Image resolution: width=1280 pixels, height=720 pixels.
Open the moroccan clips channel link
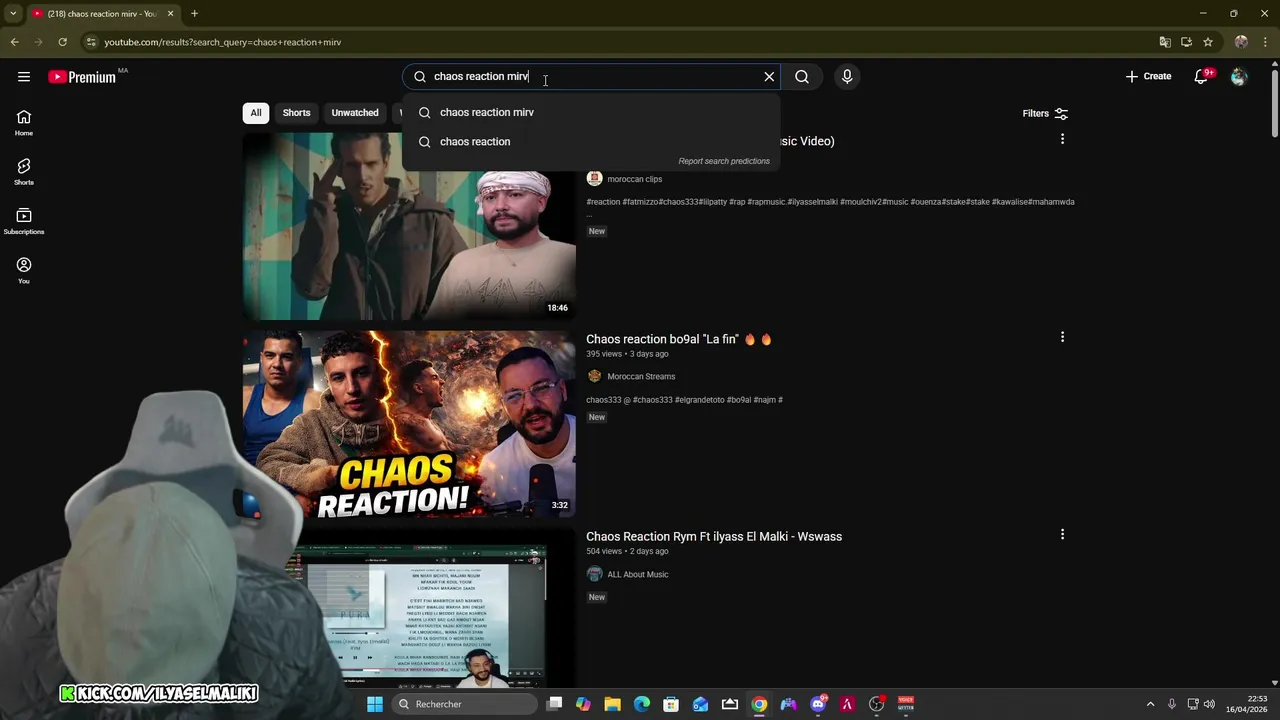634,179
